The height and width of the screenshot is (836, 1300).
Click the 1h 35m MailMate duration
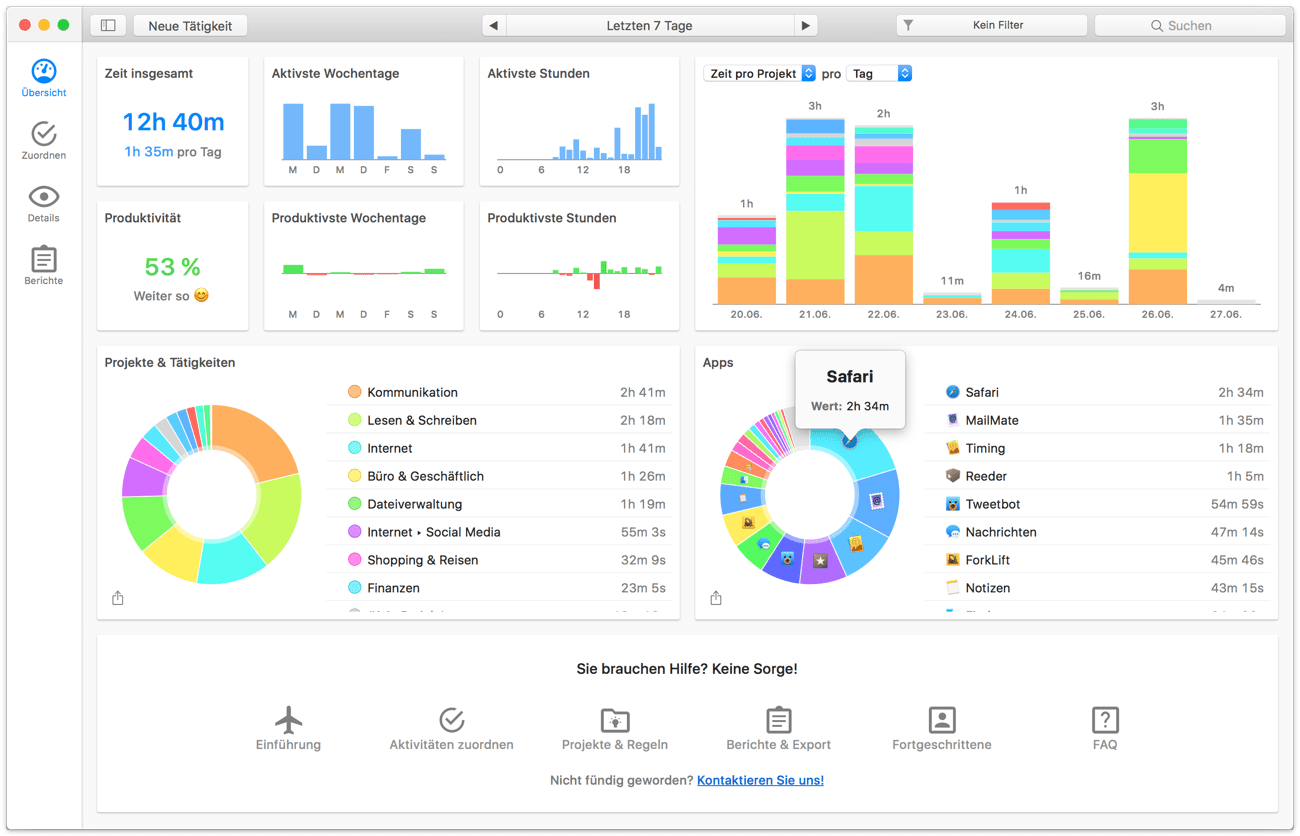tap(1241, 420)
